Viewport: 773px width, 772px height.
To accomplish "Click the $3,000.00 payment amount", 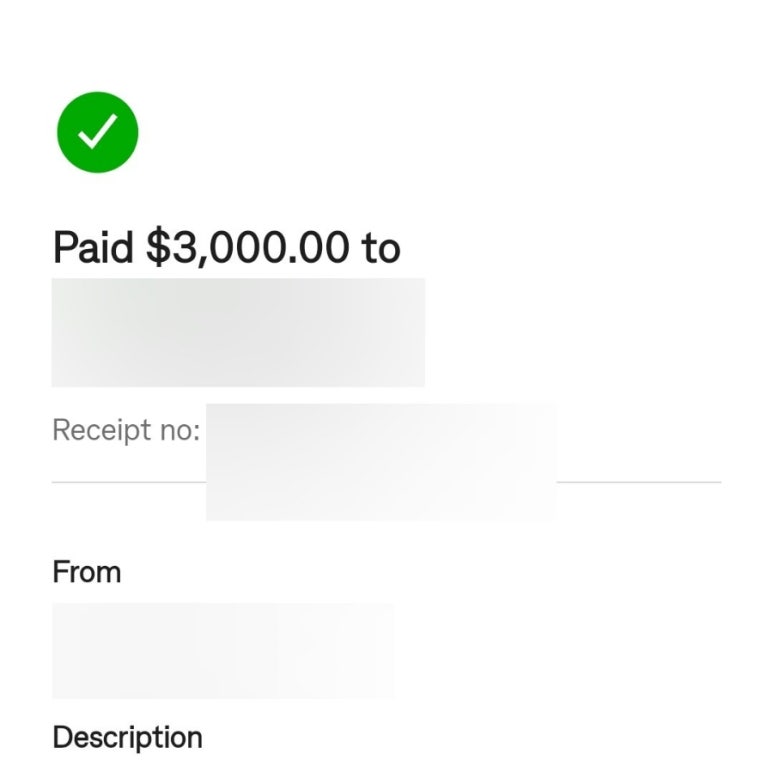I will point(248,247).
